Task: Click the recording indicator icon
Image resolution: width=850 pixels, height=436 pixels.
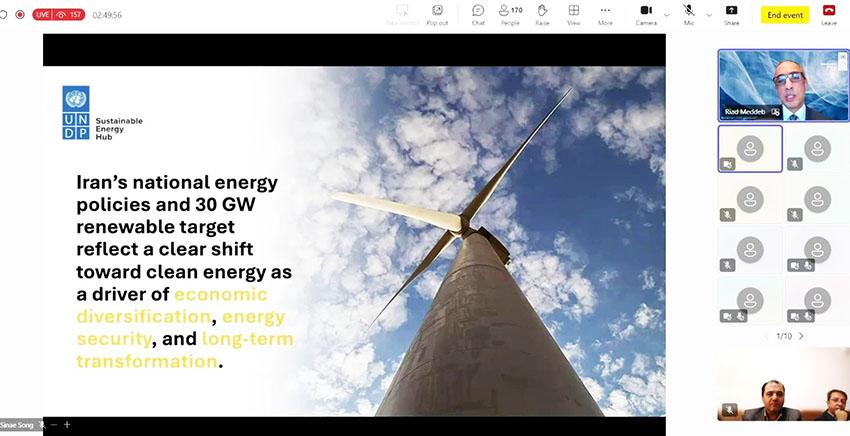Action: 20,15
